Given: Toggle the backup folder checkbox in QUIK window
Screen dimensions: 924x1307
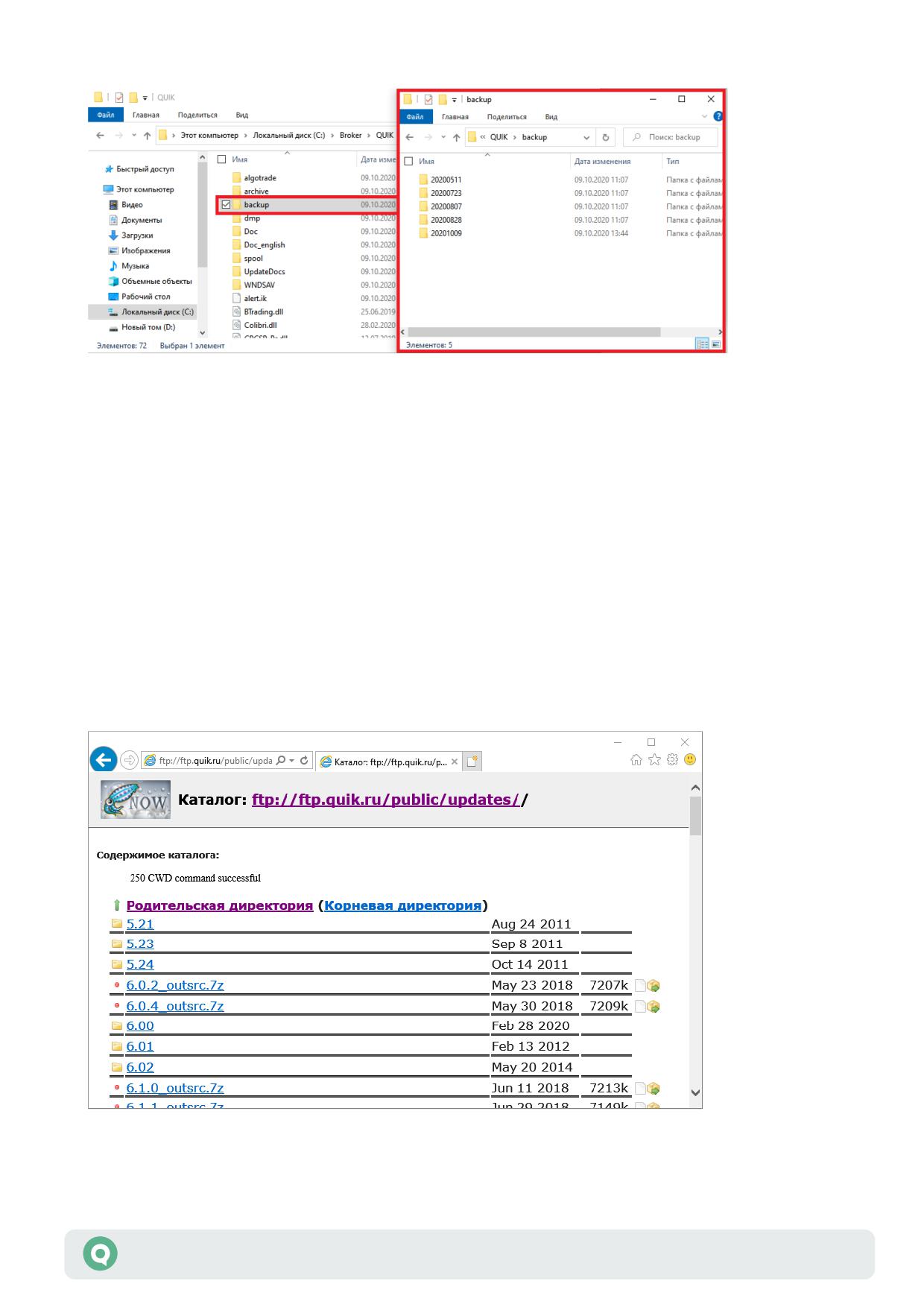Looking at the screenshot, I should [x=227, y=205].
